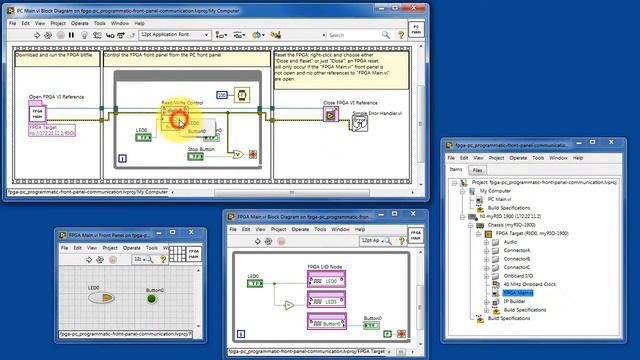Open Operate menu in PC Main window

80,23
